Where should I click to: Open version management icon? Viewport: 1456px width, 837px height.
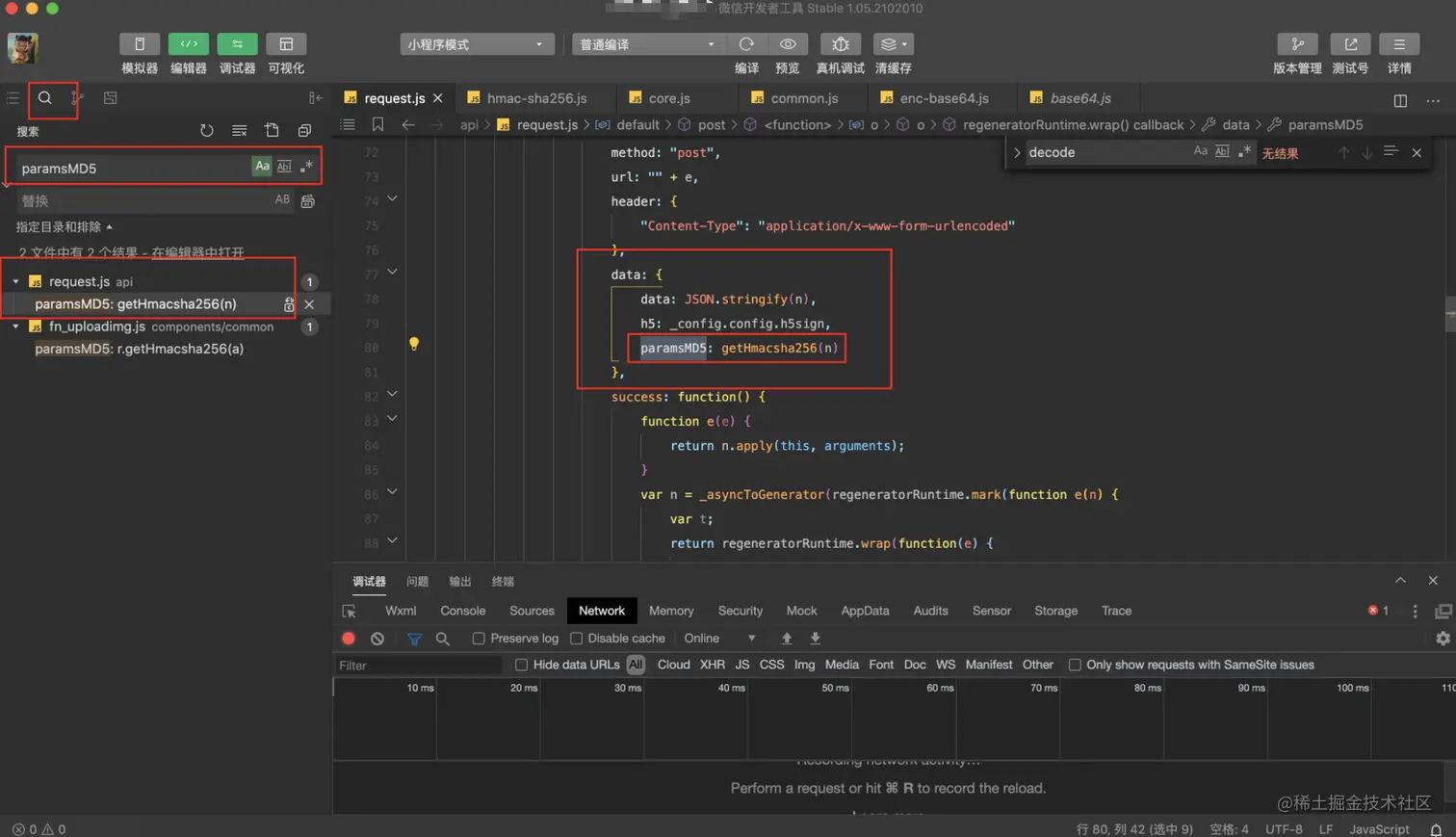click(1297, 44)
